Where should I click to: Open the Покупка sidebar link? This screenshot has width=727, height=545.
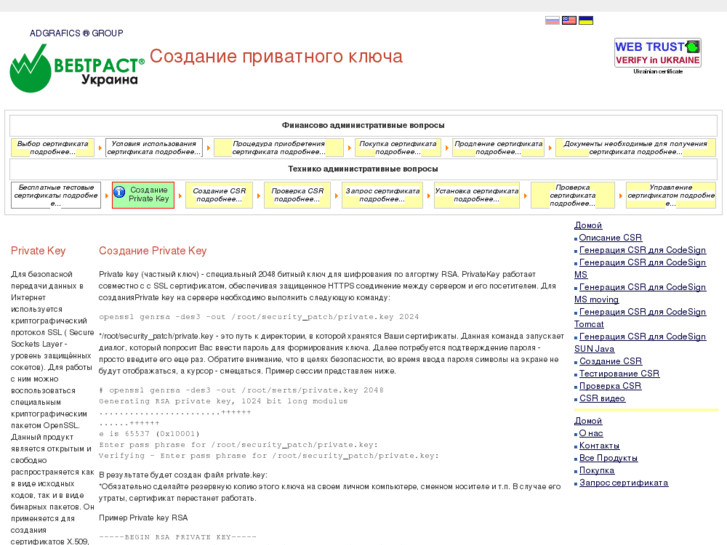pyautogui.click(x=597, y=470)
